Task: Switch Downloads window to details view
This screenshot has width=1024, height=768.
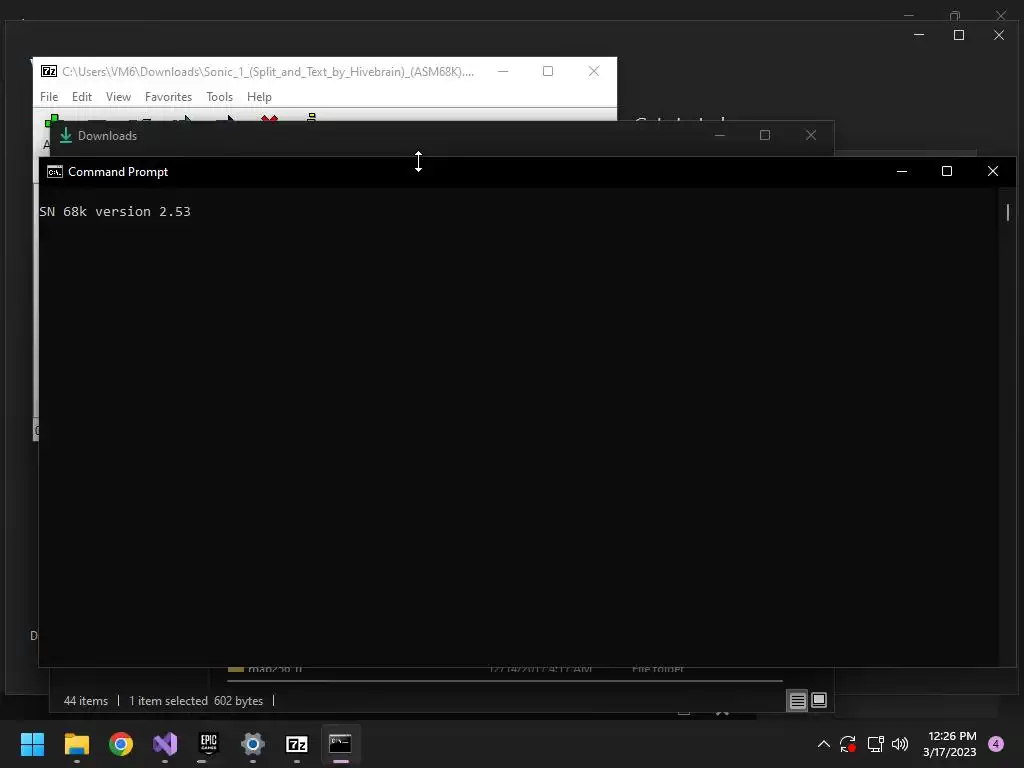Action: pyautogui.click(x=797, y=701)
